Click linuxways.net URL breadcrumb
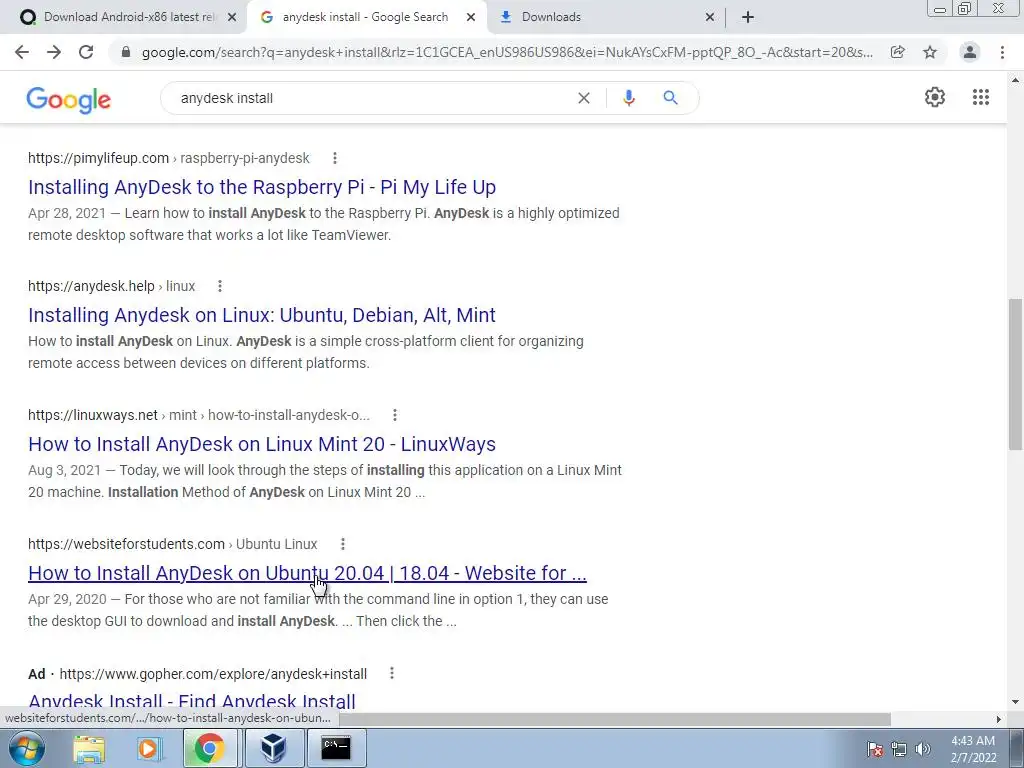This screenshot has height=768, width=1024. tap(199, 415)
